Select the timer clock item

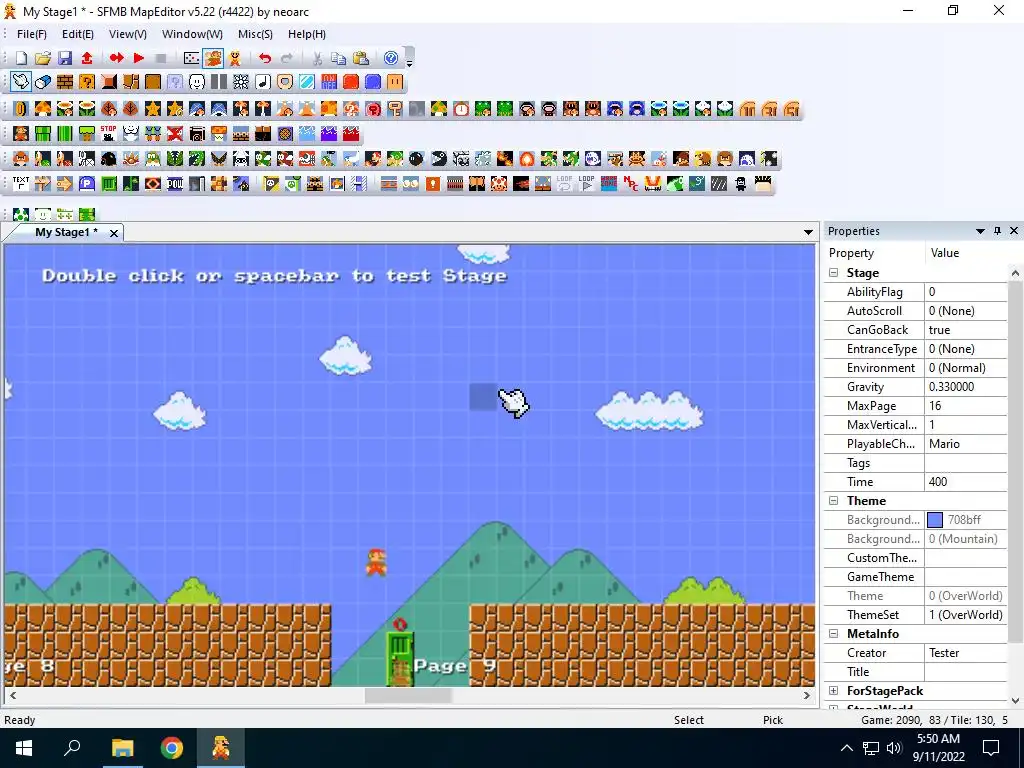(460, 109)
